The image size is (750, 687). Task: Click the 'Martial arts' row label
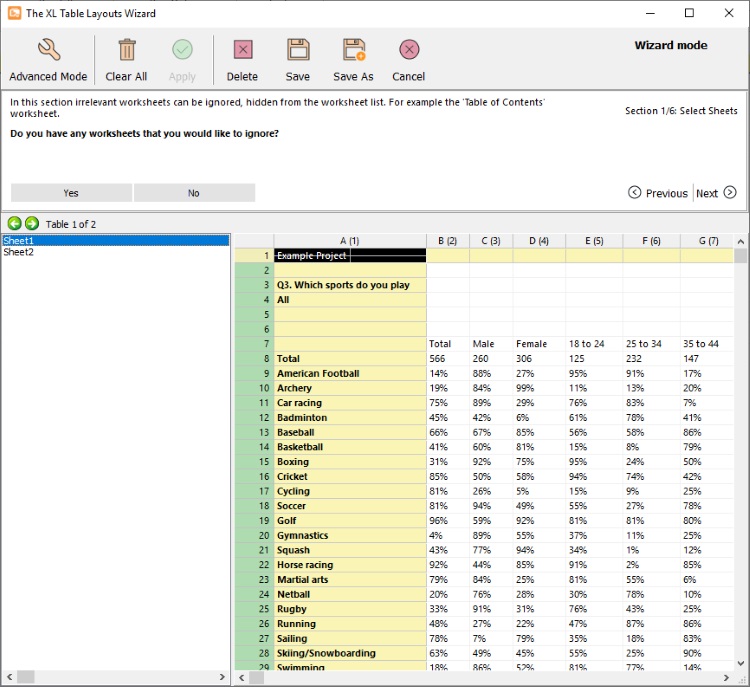(x=350, y=579)
